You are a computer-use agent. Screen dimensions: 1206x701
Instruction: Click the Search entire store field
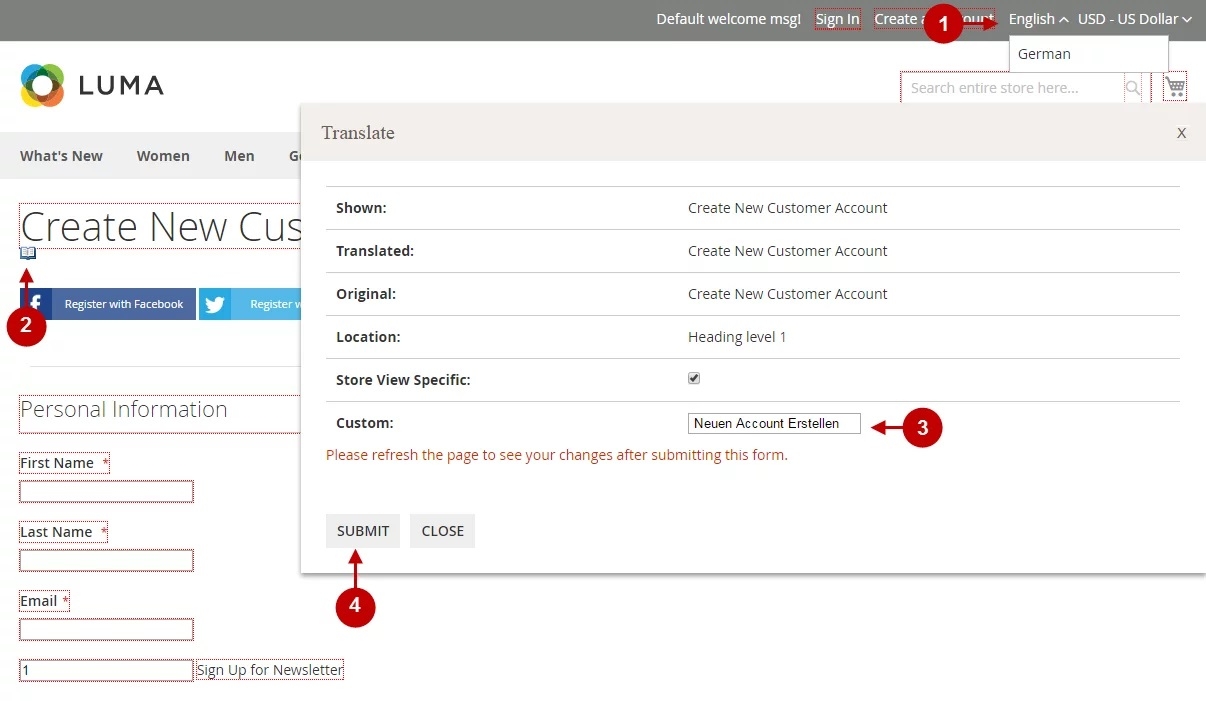[x=1012, y=88]
